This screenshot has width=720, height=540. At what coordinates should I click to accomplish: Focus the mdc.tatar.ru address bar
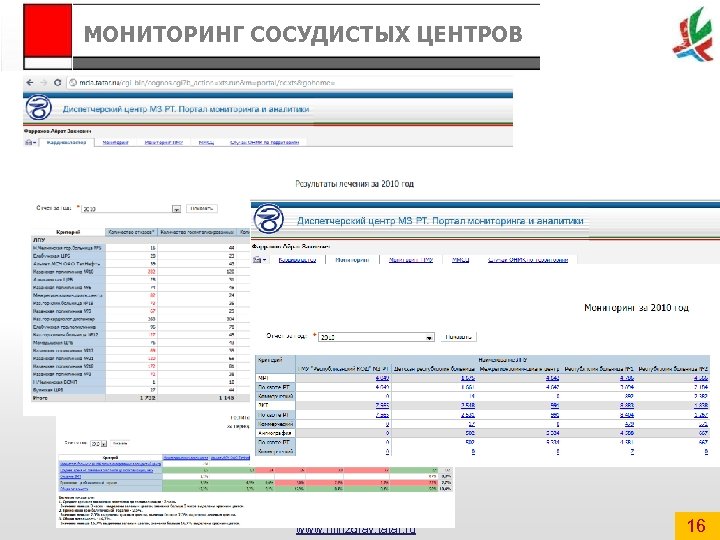[207, 83]
